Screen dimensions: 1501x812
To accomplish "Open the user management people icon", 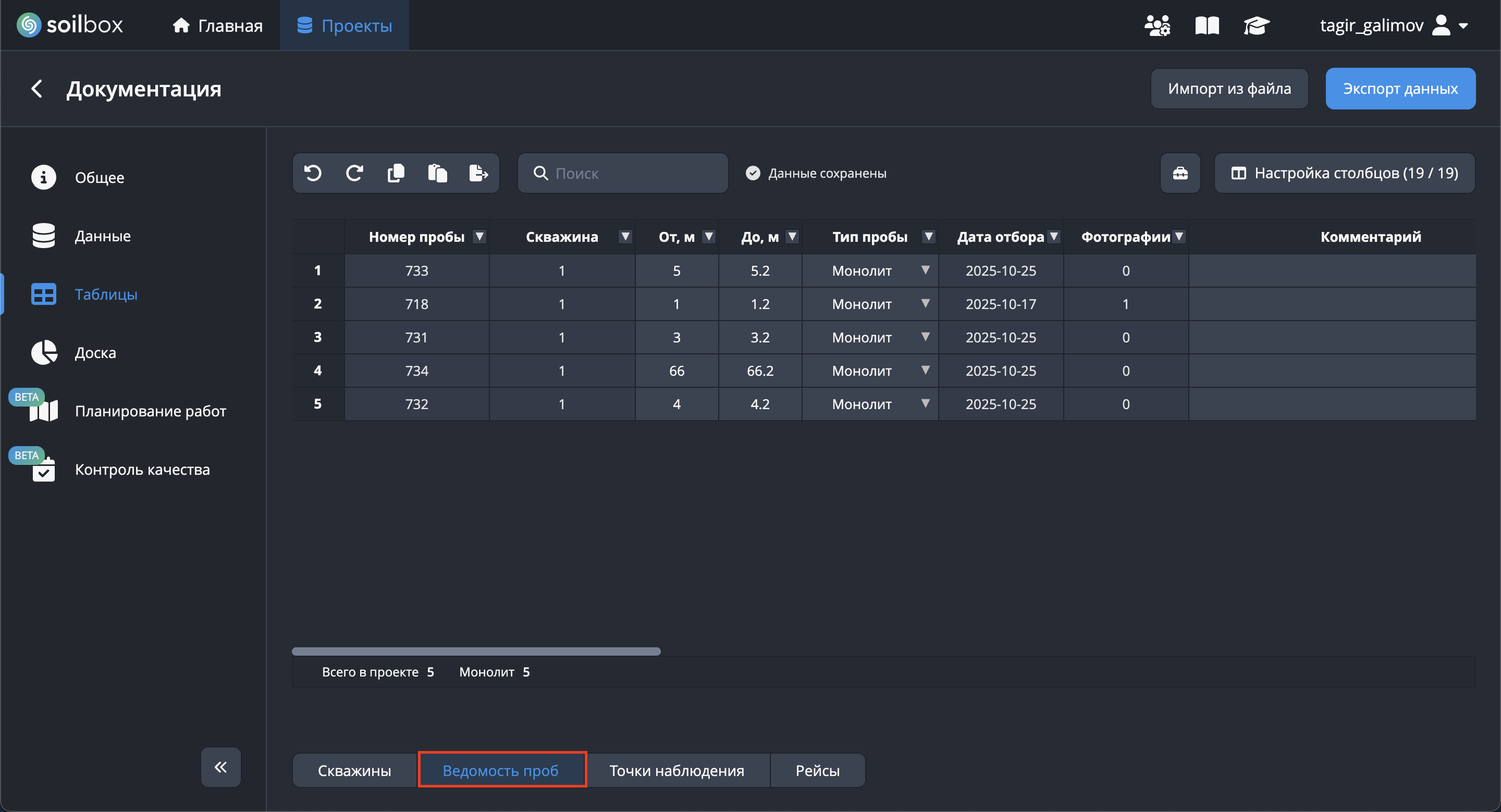I will pyautogui.click(x=1156, y=26).
